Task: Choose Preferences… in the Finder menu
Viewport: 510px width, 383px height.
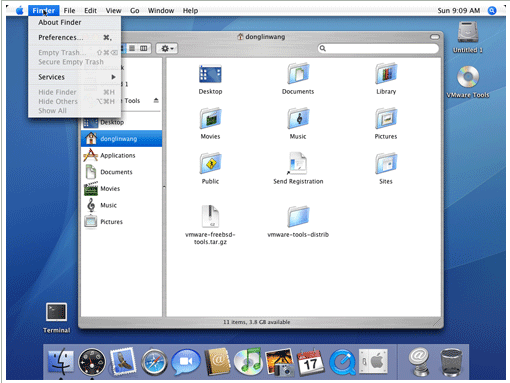Action: pyautogui.click(x=75, y=37)
